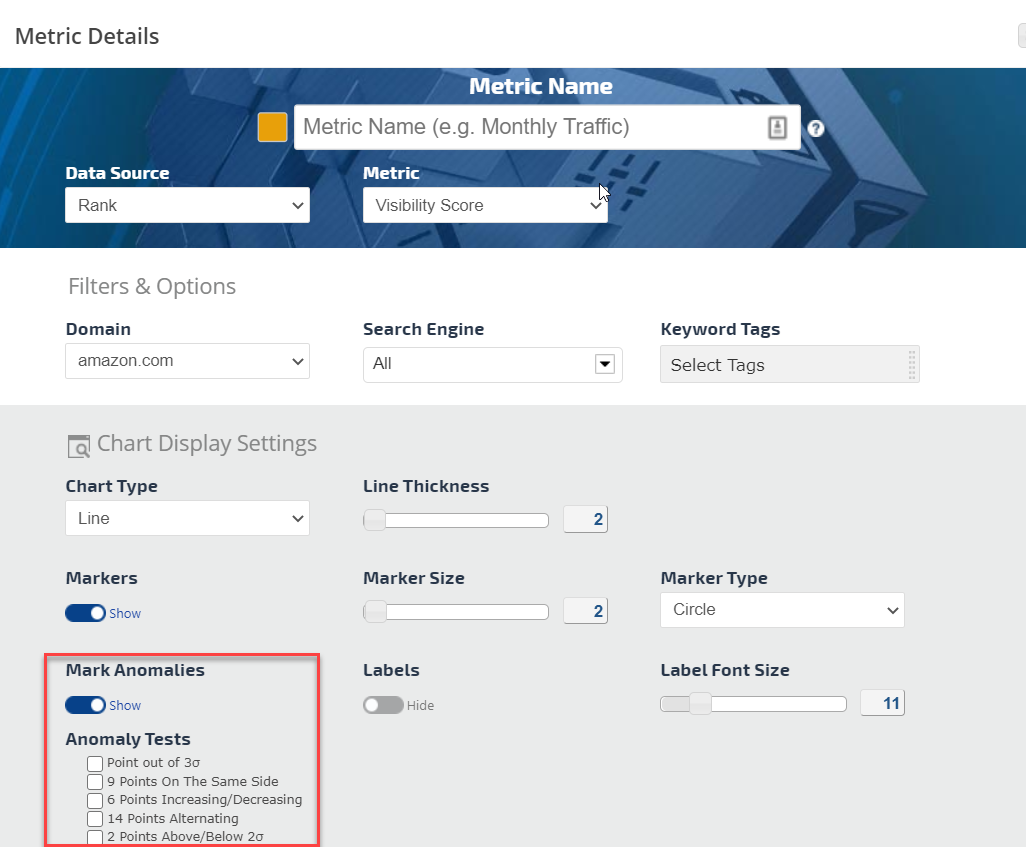Click the Keyword Tags drag handle

tap(911, 365)
